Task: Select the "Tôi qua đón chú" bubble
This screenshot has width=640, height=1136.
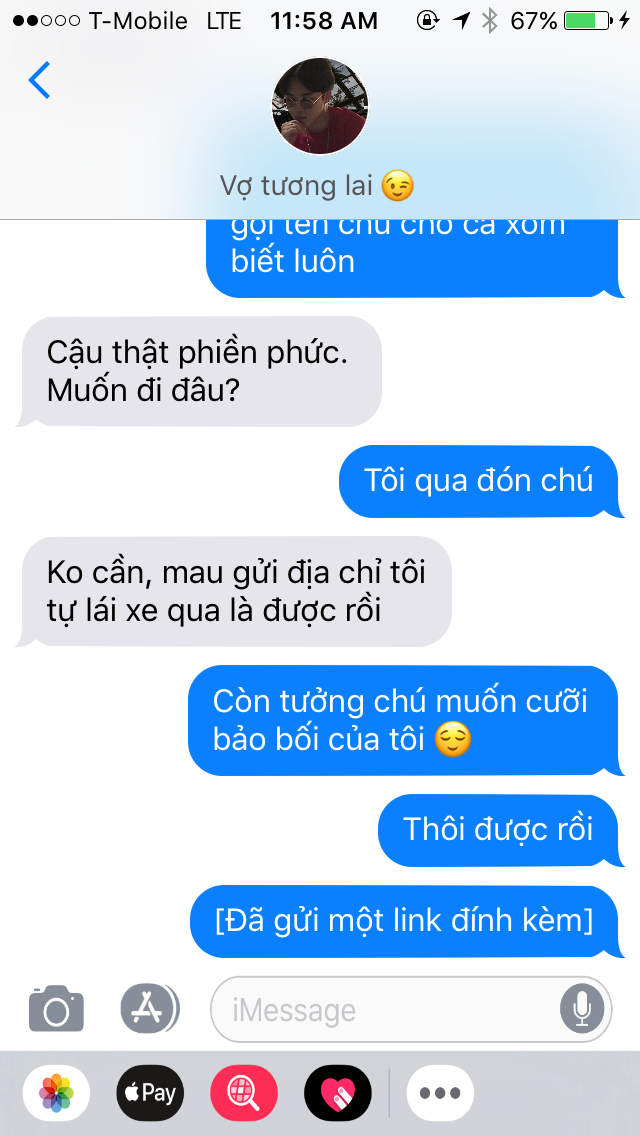Action: click(482, 481)
